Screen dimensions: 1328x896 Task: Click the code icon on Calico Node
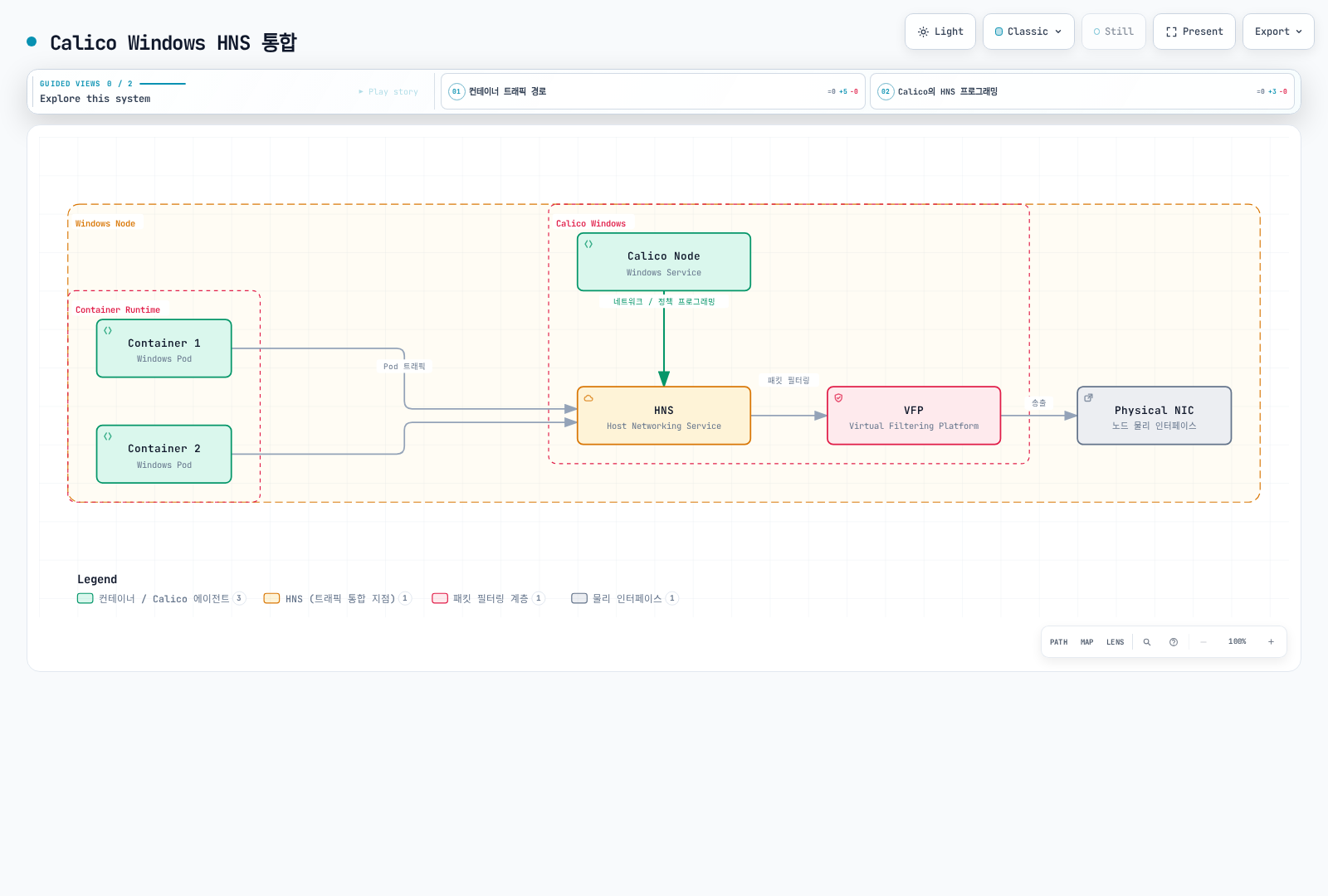click(588, 244)
